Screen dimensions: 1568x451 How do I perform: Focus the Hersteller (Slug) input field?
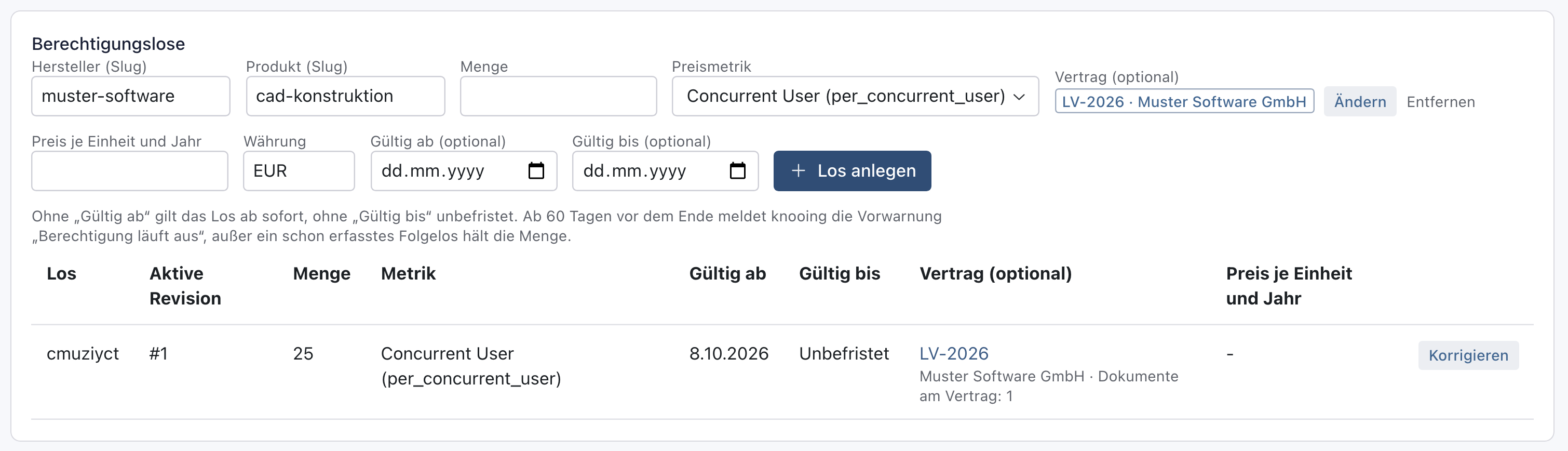pyautogui.click(x=131, y=96)
